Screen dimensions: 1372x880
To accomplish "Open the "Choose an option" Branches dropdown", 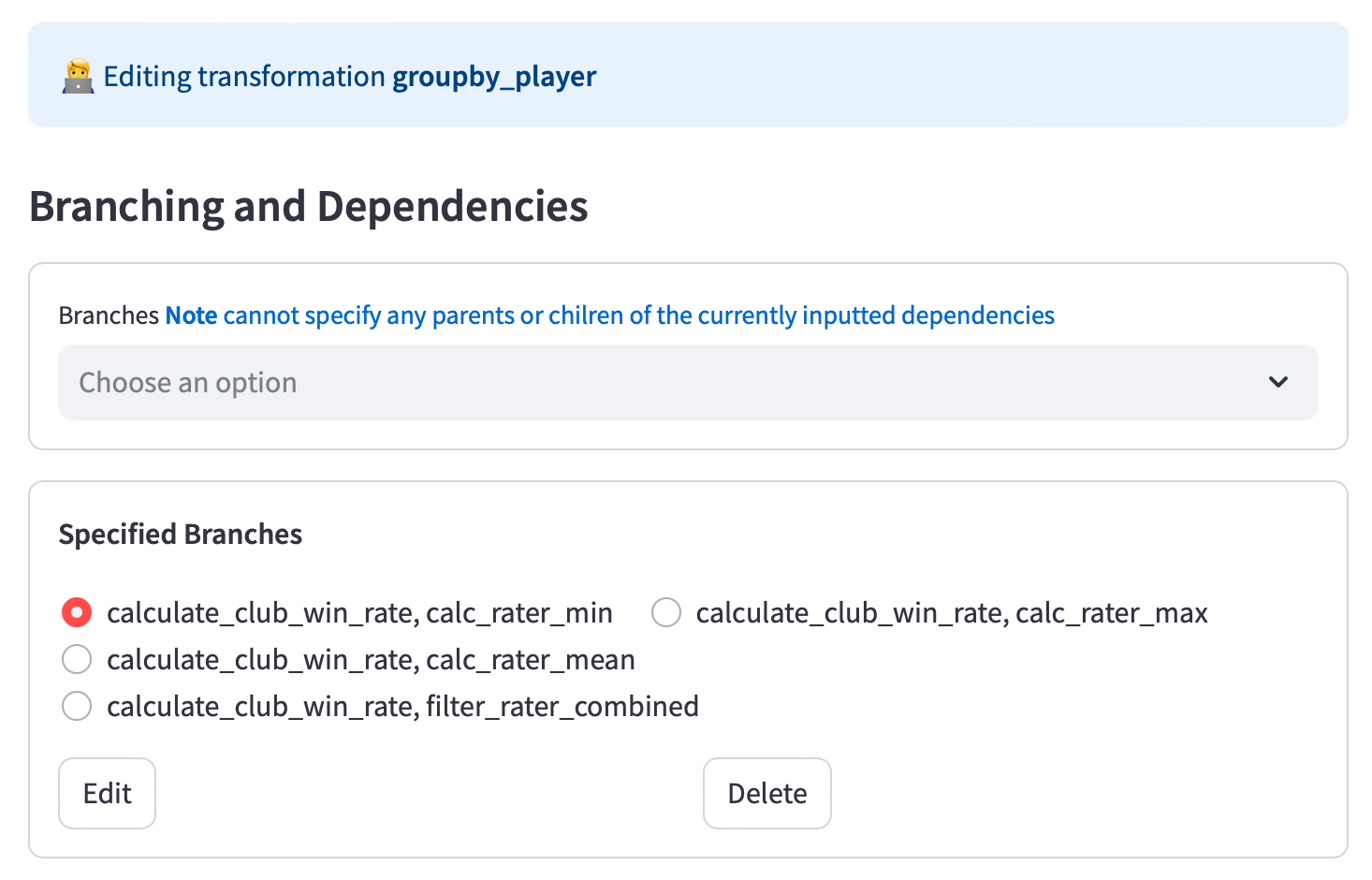I will point(655,382).
